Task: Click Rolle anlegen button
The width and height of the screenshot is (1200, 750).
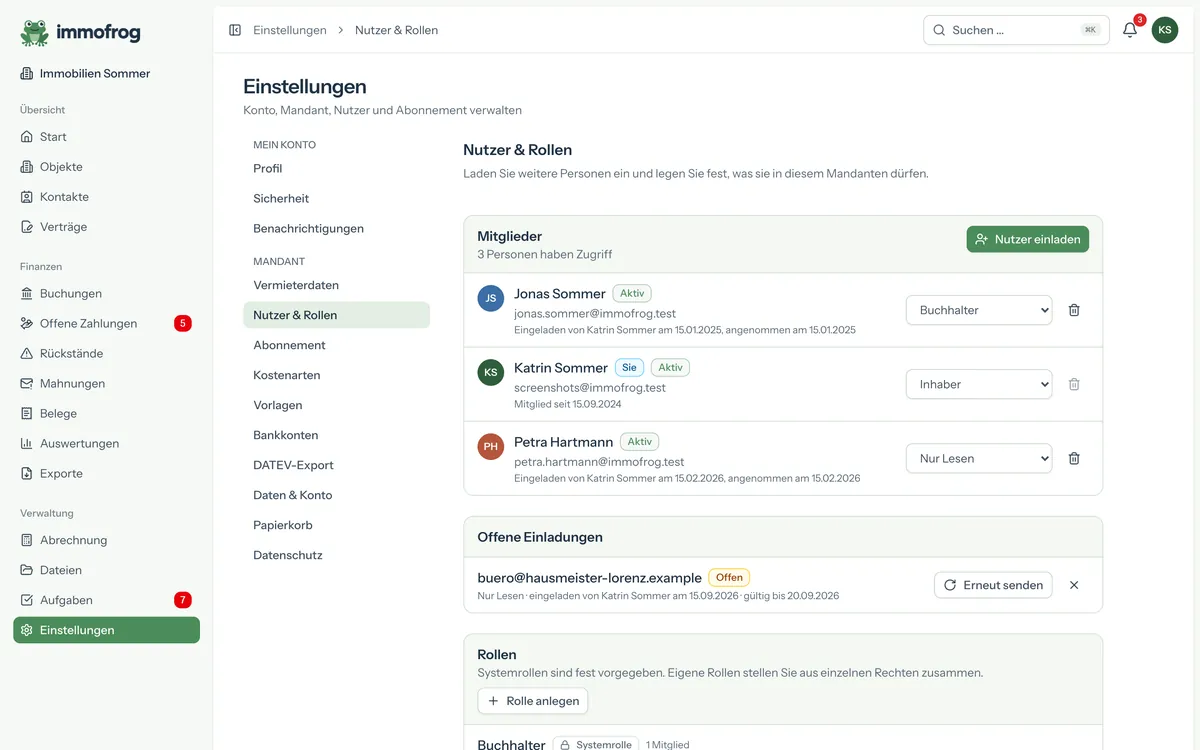Action: click(532, 701)
